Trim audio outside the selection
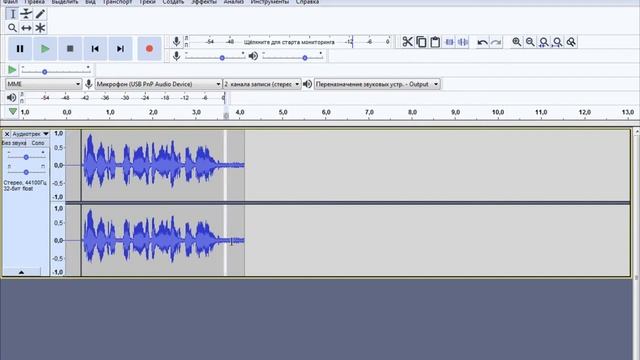640x360 pixels. [449, 42]
